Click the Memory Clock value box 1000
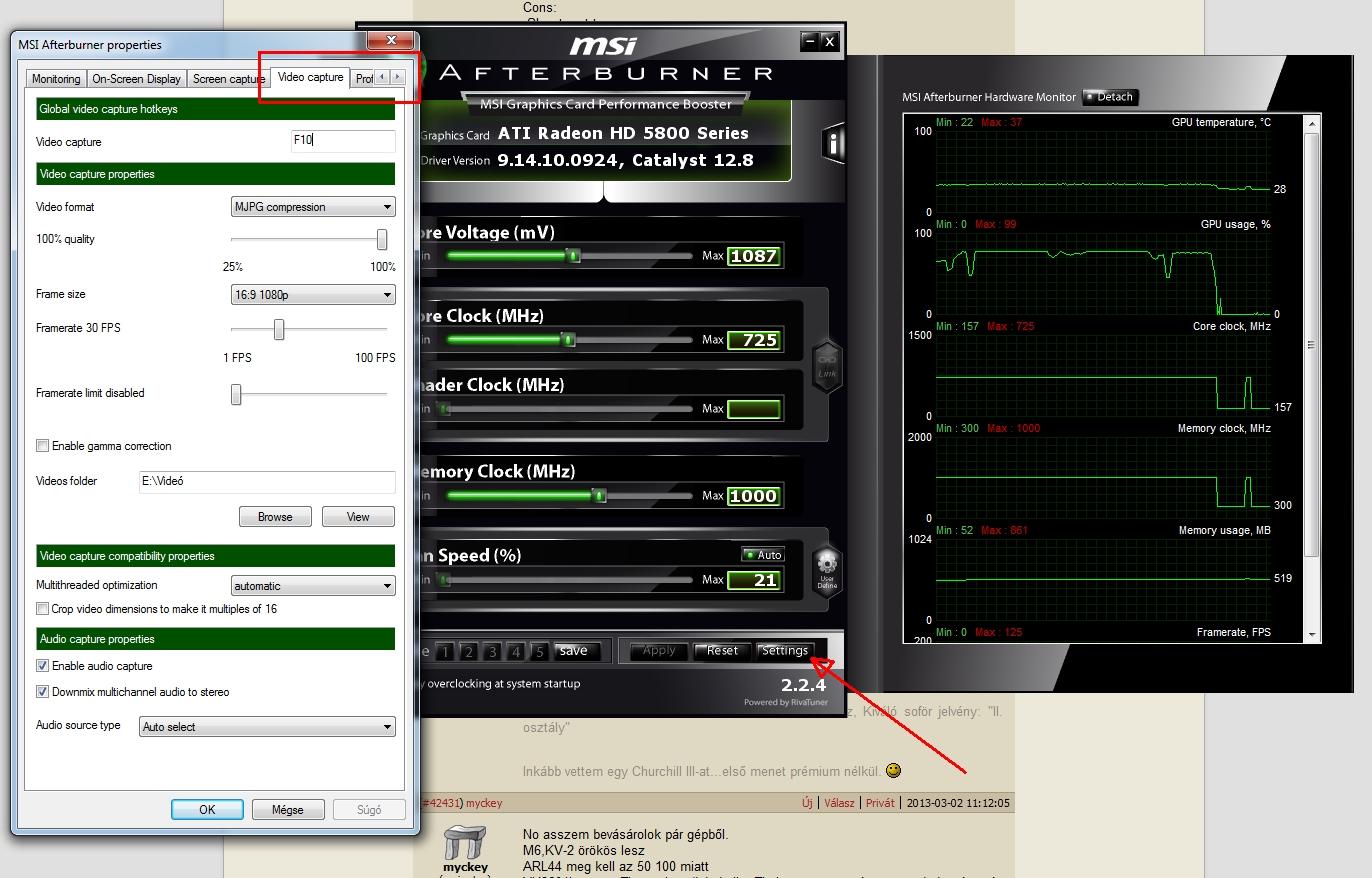Viewport: 1372px width, 878px height. tap(753, 496)
